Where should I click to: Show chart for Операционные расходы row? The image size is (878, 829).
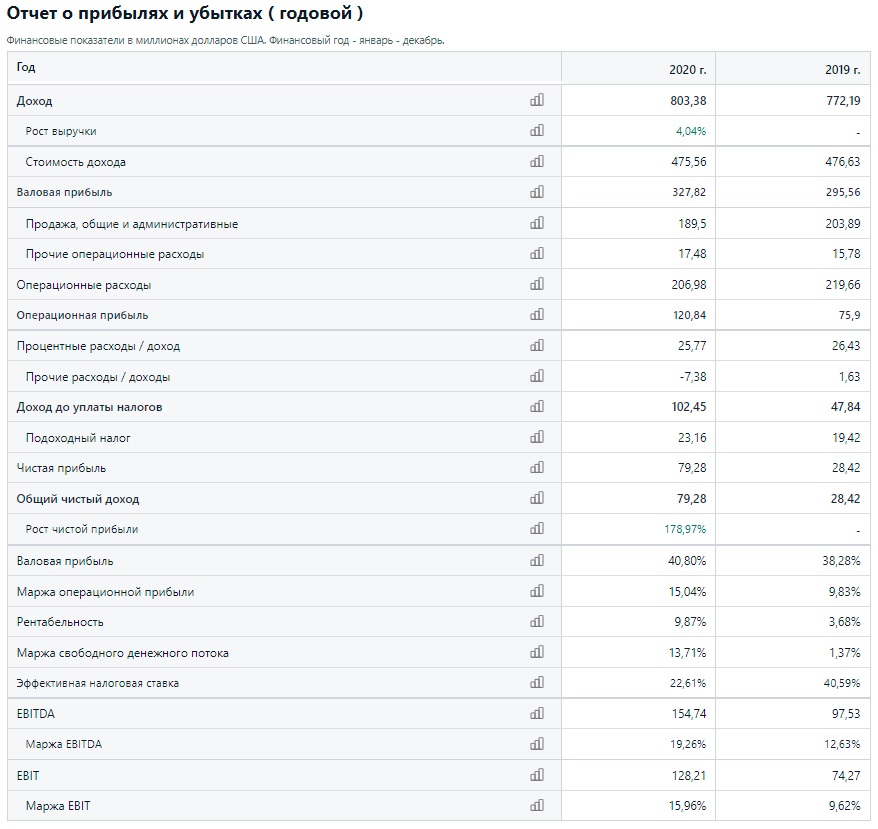click(x=537, y=284)
